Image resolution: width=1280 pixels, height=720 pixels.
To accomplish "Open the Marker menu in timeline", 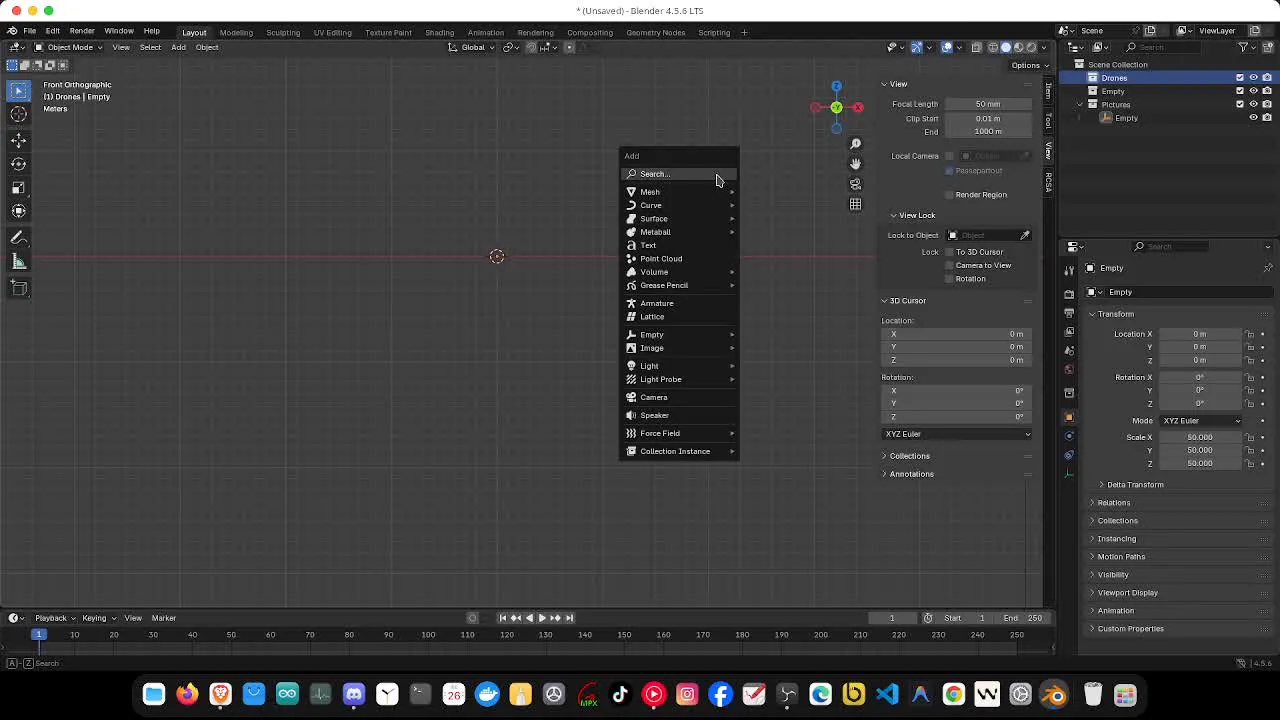I will (x=163, y=618).
